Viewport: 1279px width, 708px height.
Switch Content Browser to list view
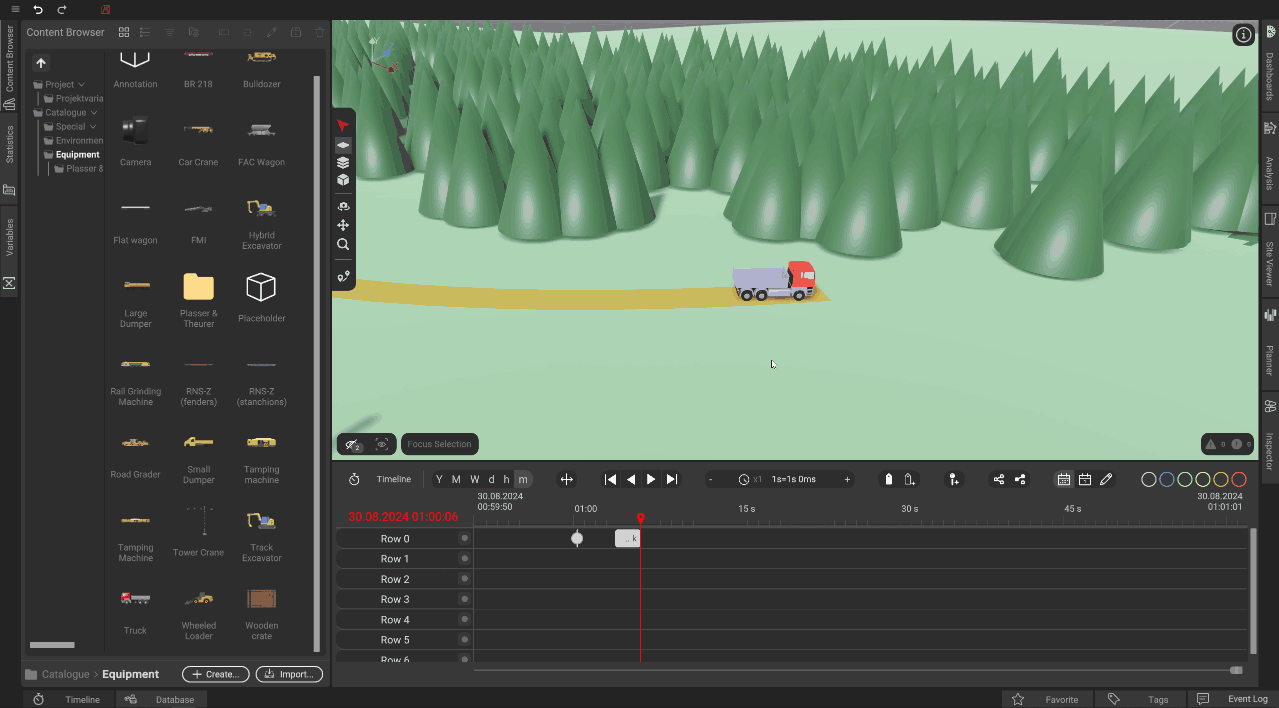click(x=145, y=32)
